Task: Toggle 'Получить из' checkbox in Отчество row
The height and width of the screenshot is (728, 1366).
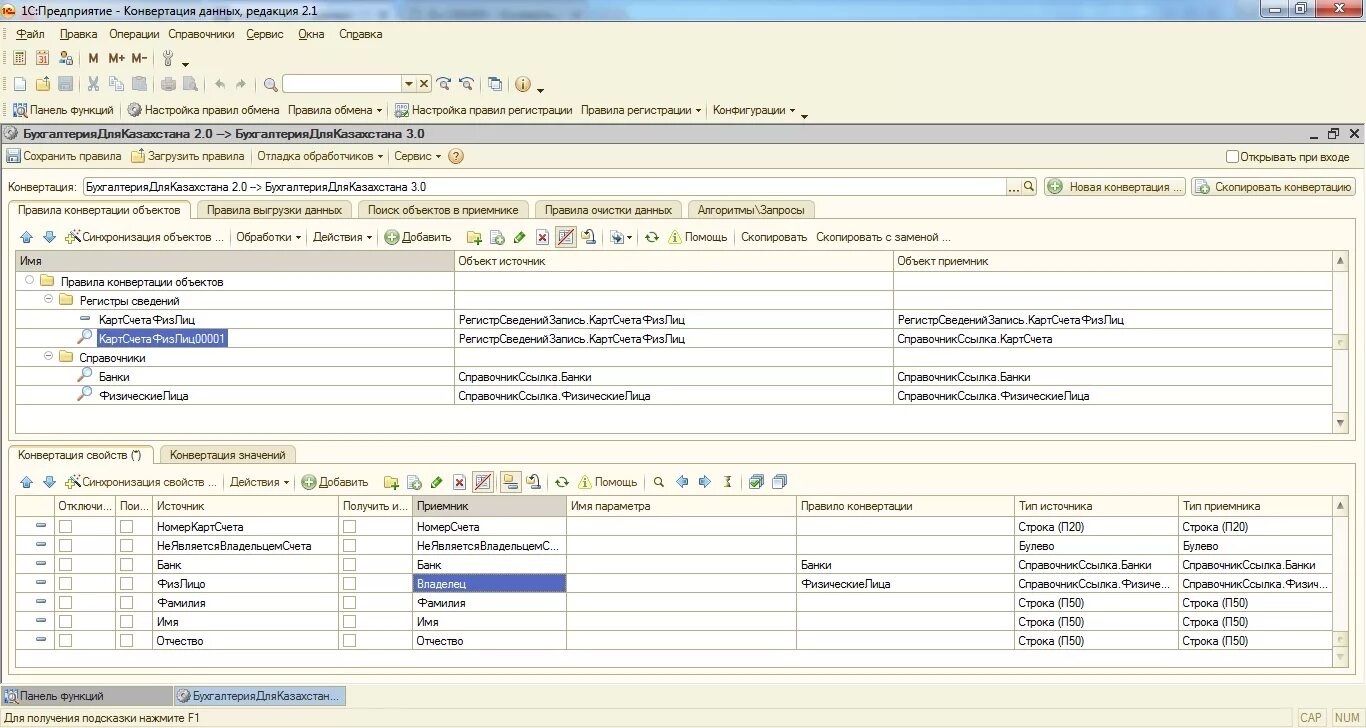Action: click(349, 641)
